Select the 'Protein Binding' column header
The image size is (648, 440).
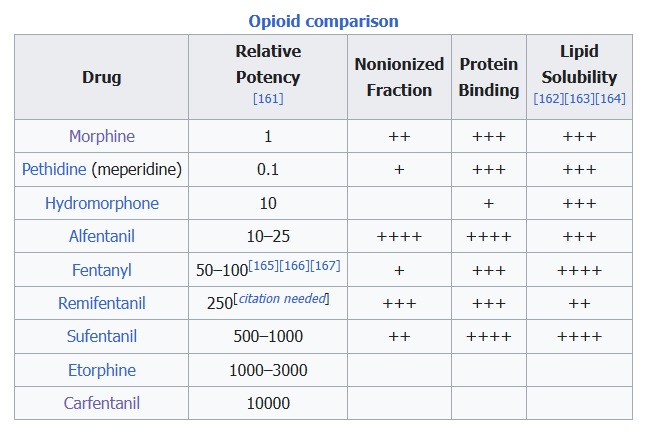coord(489,77)
